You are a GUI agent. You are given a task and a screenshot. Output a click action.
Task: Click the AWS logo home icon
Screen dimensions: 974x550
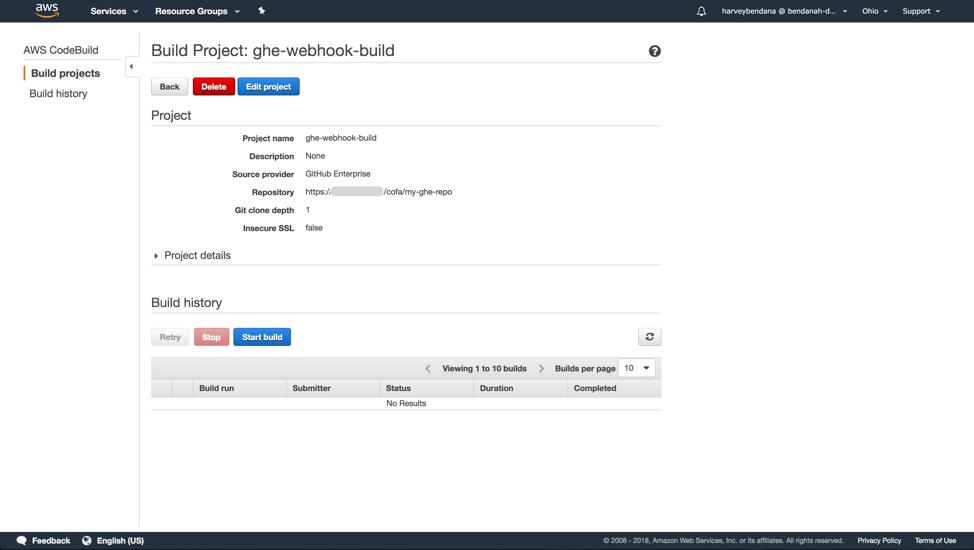click(47, 11)
